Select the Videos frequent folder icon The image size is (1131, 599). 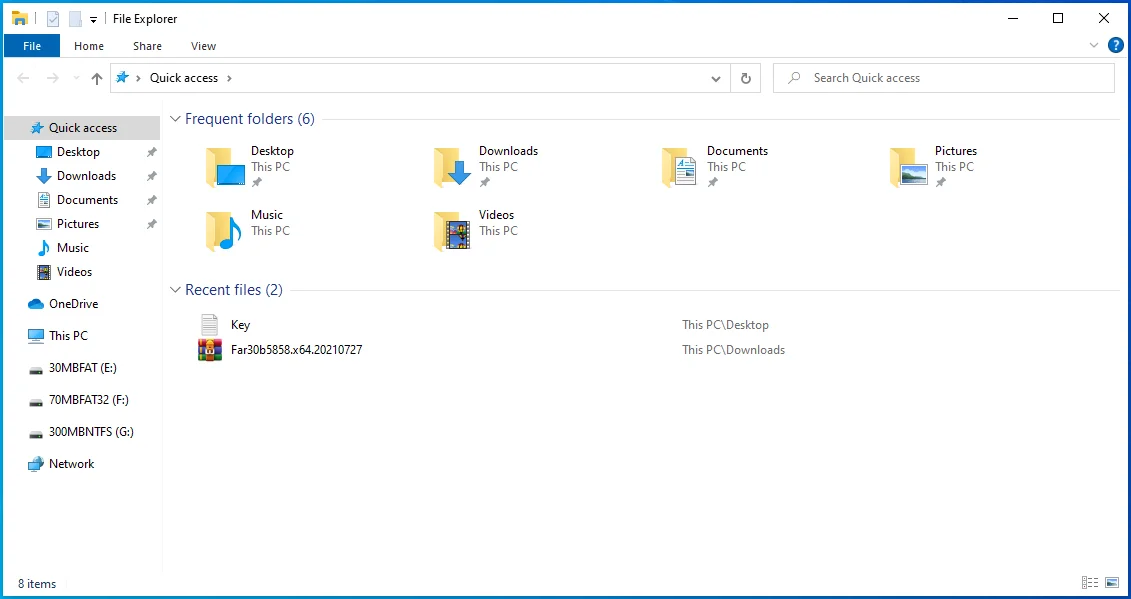pyautogui.click(x=452, y=231)
